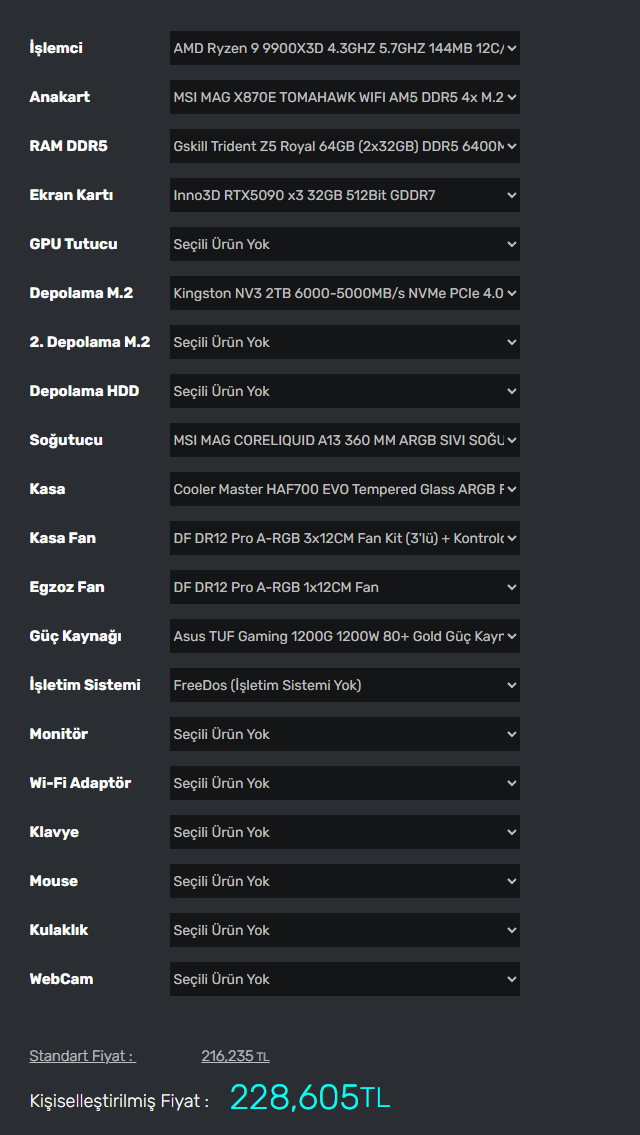
Task: Open the GPU Tutucu dropdown
Action: point(344,244)
